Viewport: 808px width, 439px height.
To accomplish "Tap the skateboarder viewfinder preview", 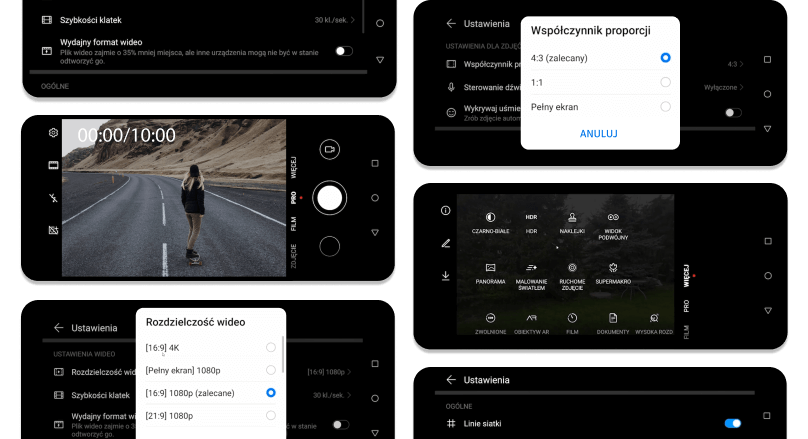I will pos(174,198).
